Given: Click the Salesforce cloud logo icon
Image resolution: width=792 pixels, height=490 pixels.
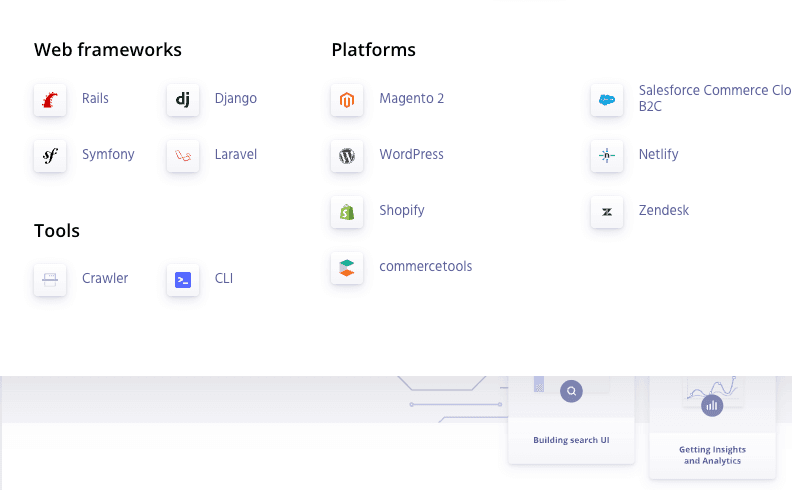Looking at the screenshot, I should tap(607, 100).
